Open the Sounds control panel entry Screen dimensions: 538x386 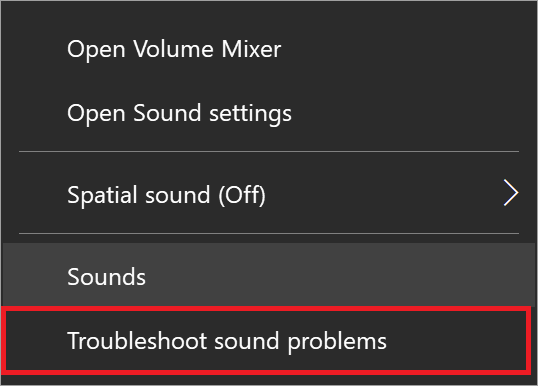[x=269, y=277]
